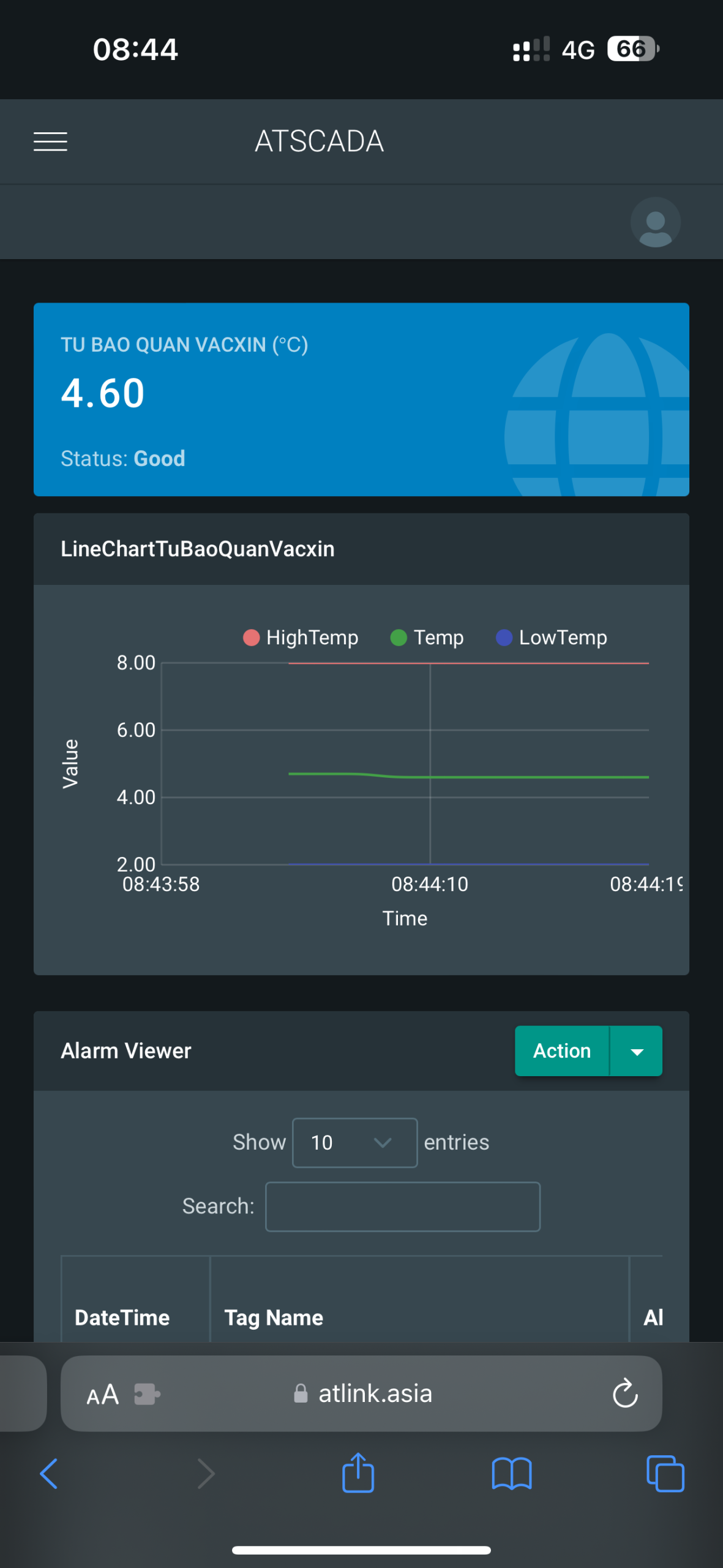Sort table by Tag Name column
Screen dimensions: 723x1568
tap(274, 1317)
